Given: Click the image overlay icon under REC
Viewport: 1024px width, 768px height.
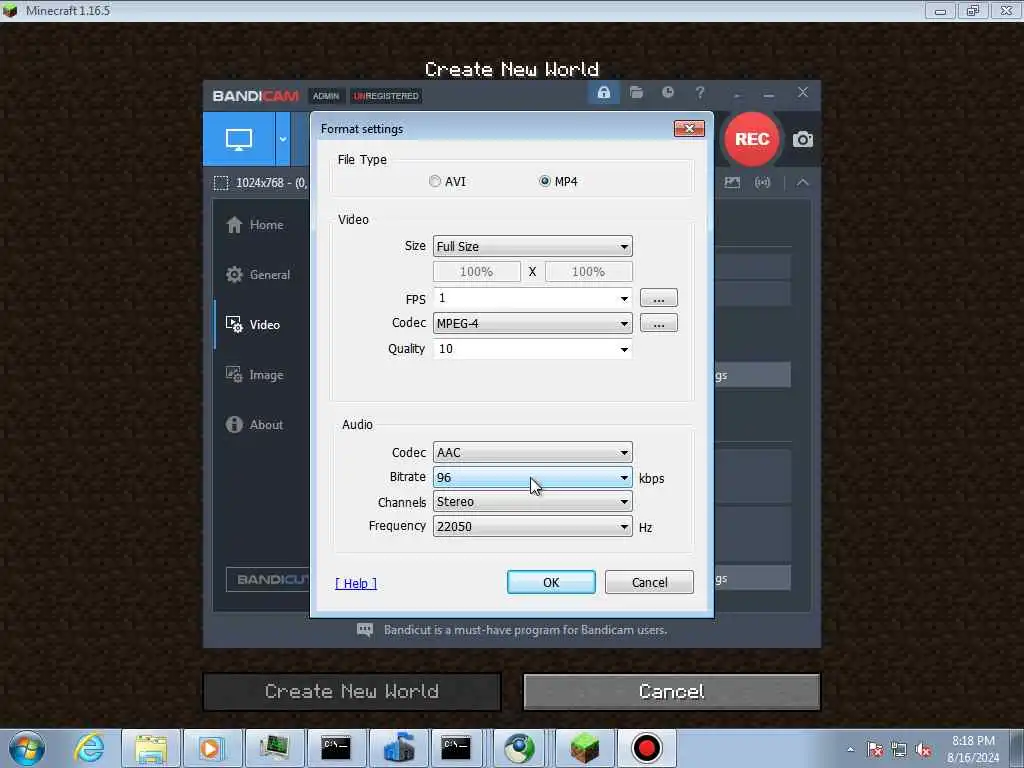Looking at the screenshot, I should click(x=732, y=183).
